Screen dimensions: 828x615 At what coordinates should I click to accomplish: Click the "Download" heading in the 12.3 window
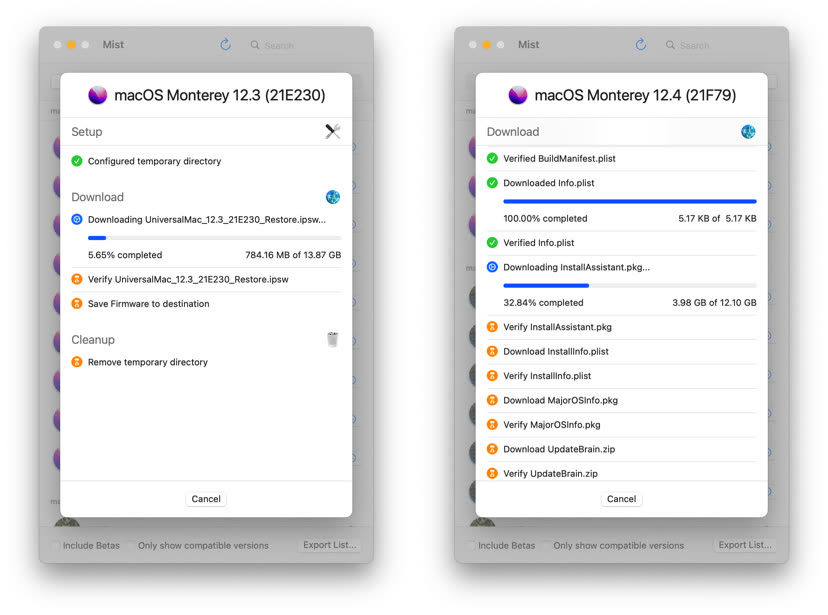98,197
